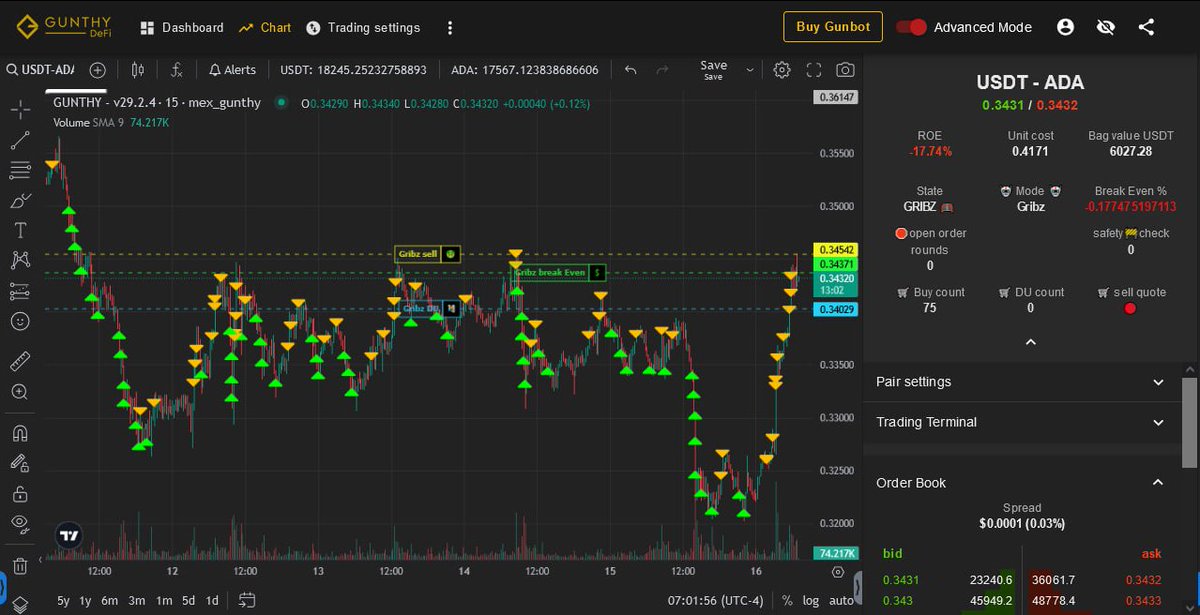
Task: Select the 3m time range
Action: [136, 600]
